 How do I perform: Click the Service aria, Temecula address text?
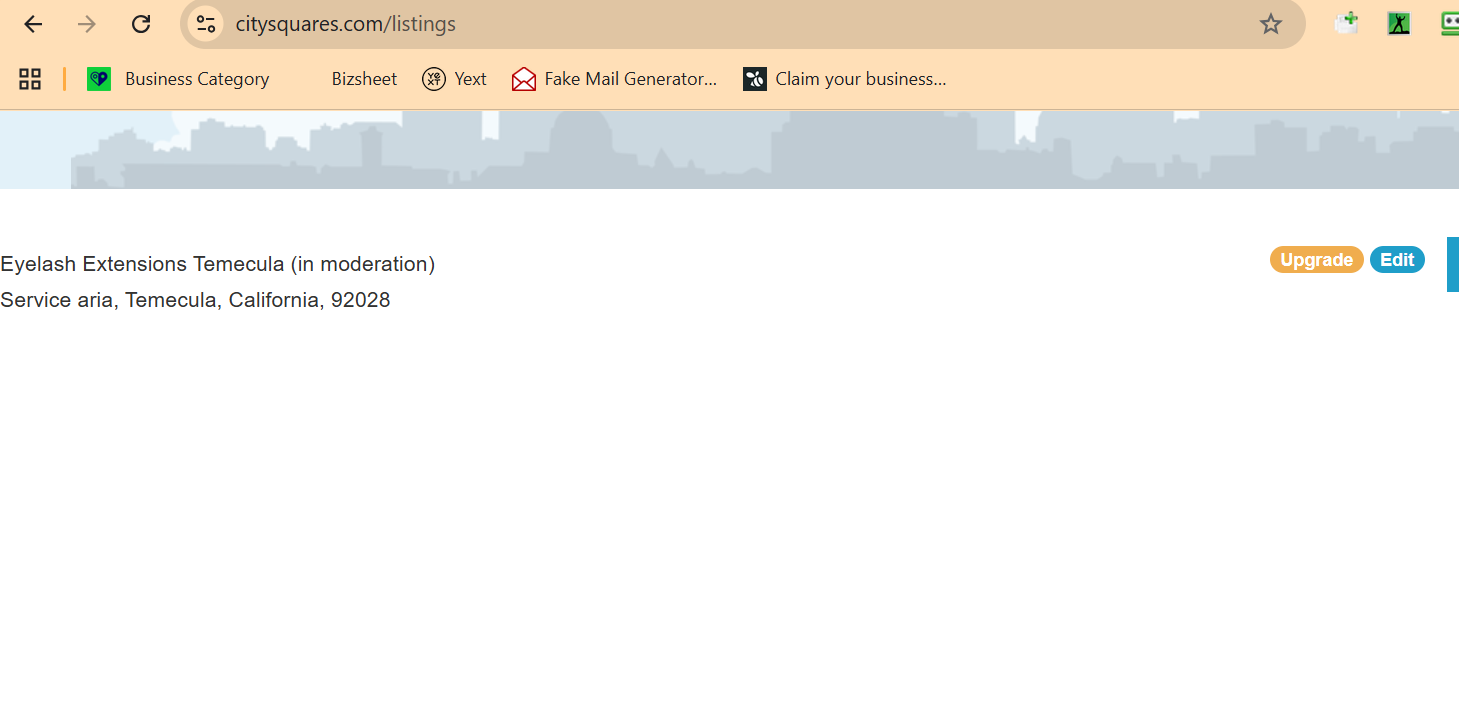click(195, 300)
